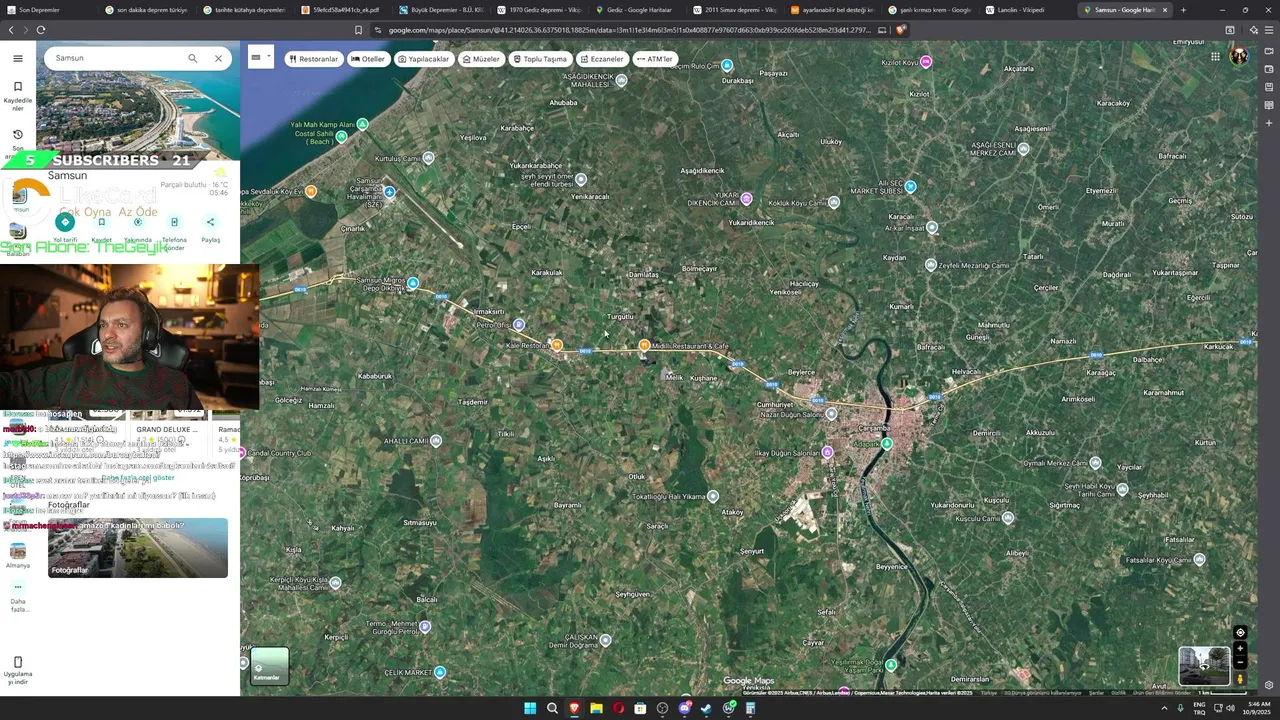Open Windows Start menu
1280x720 pixels.
tap(530, 708)
